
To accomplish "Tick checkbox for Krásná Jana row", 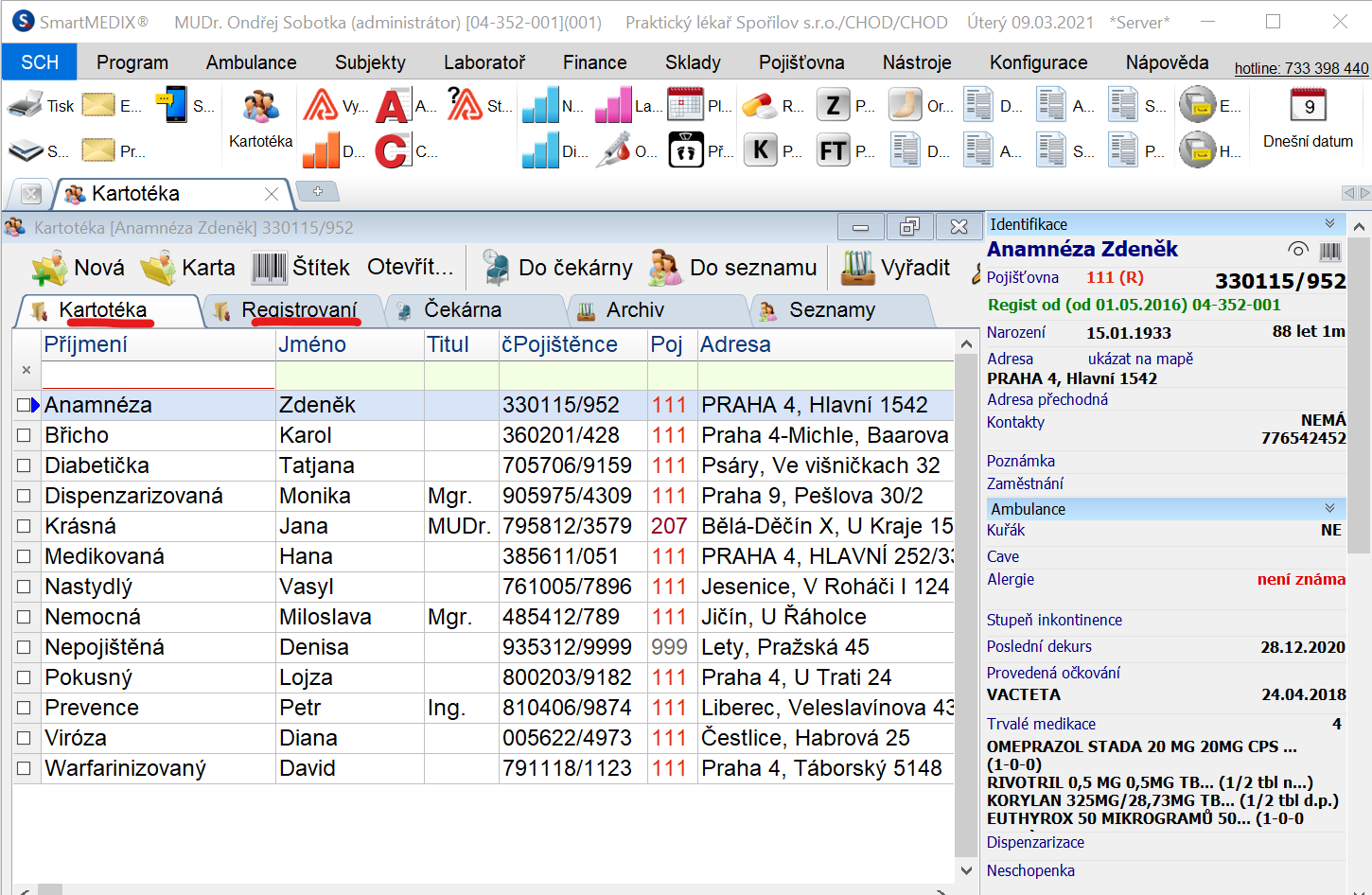I will coord(24,526).
